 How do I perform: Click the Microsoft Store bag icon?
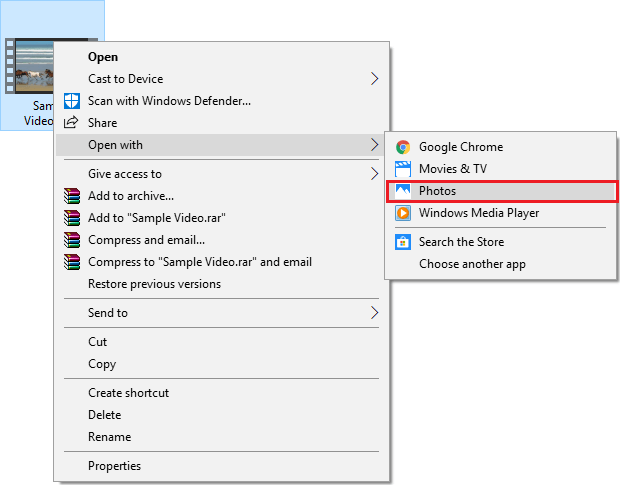click(x=403, y=242)
